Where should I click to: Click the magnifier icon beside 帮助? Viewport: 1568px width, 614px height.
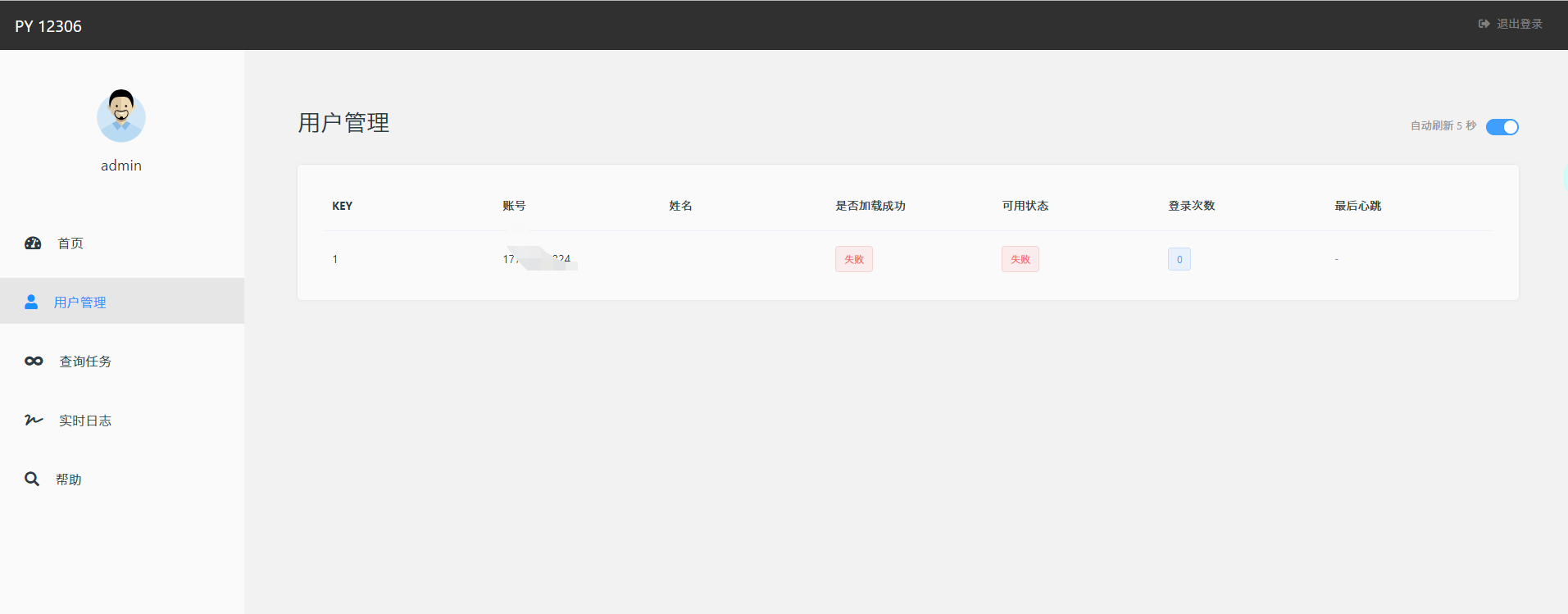point(32,480)
